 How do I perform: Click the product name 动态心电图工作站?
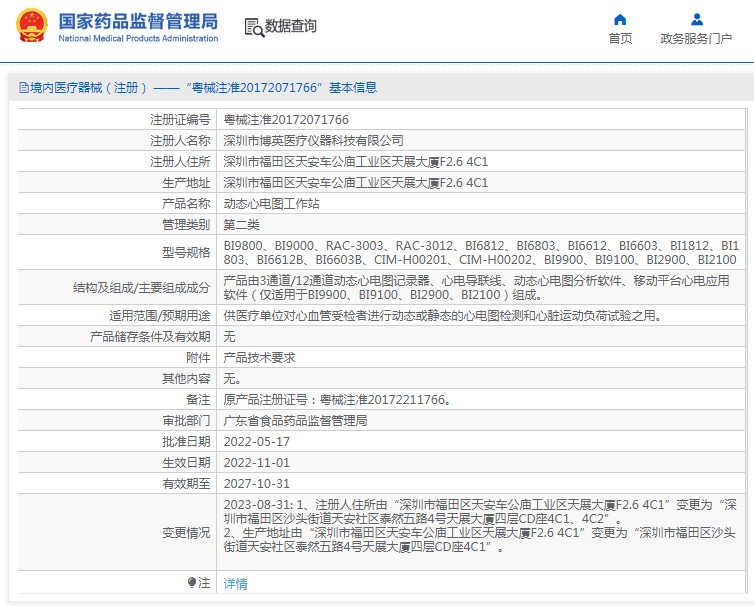click(271, 203)
